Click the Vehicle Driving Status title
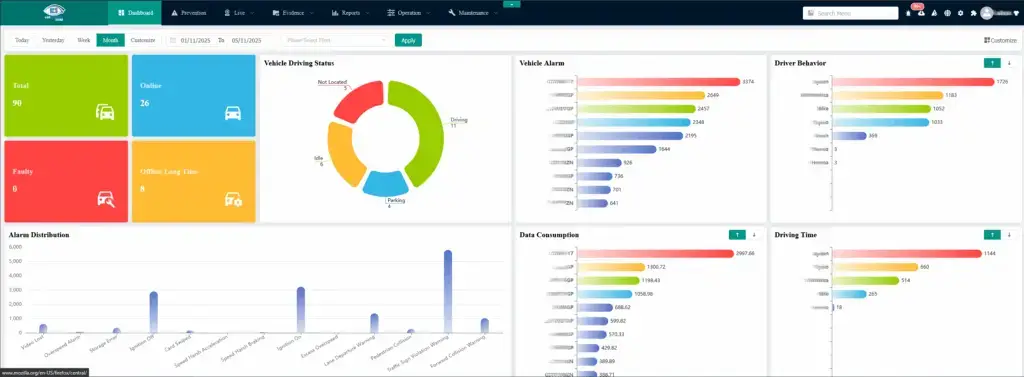 tap(299, 63)
